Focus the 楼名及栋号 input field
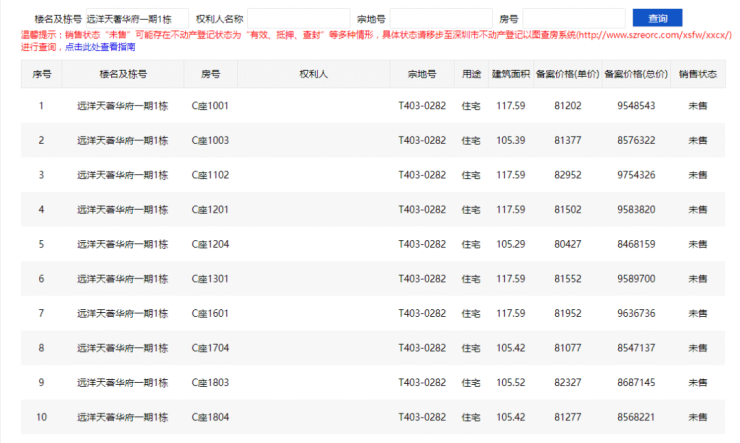Viewport: 740px width, 443px height. tap(136, 18)
